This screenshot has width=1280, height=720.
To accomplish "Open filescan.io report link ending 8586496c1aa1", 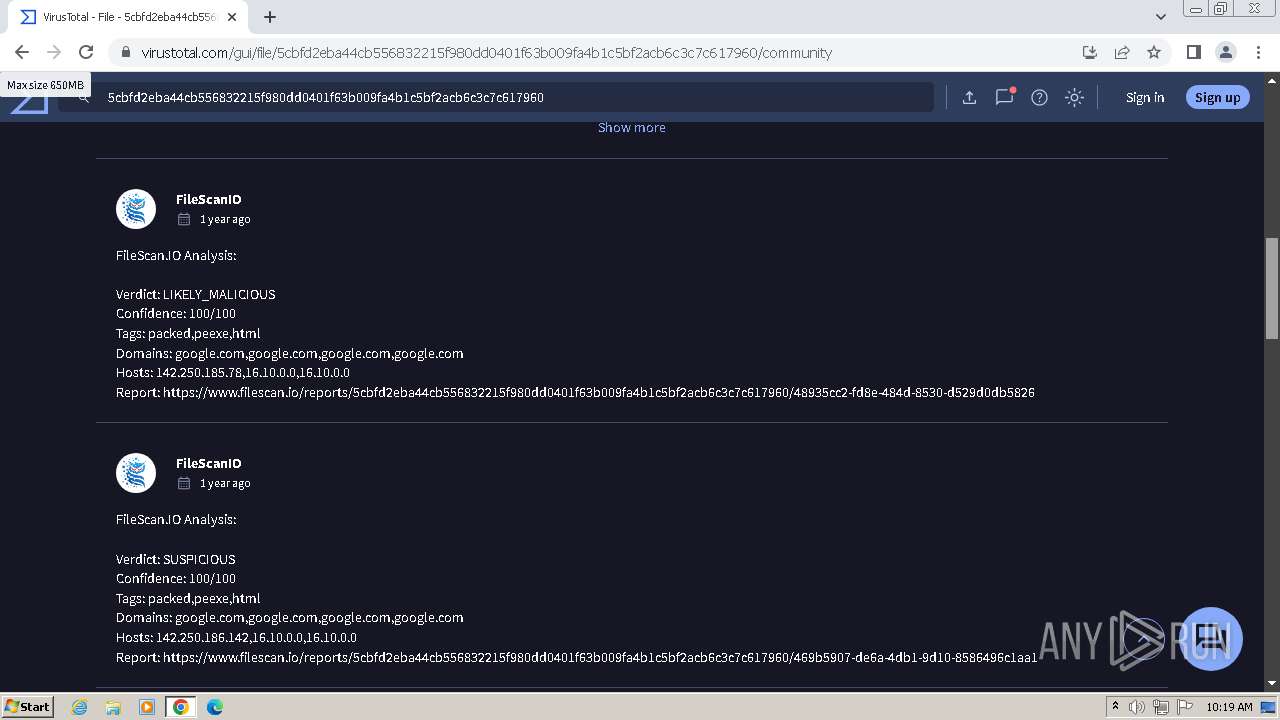I will tap(600, 657).
